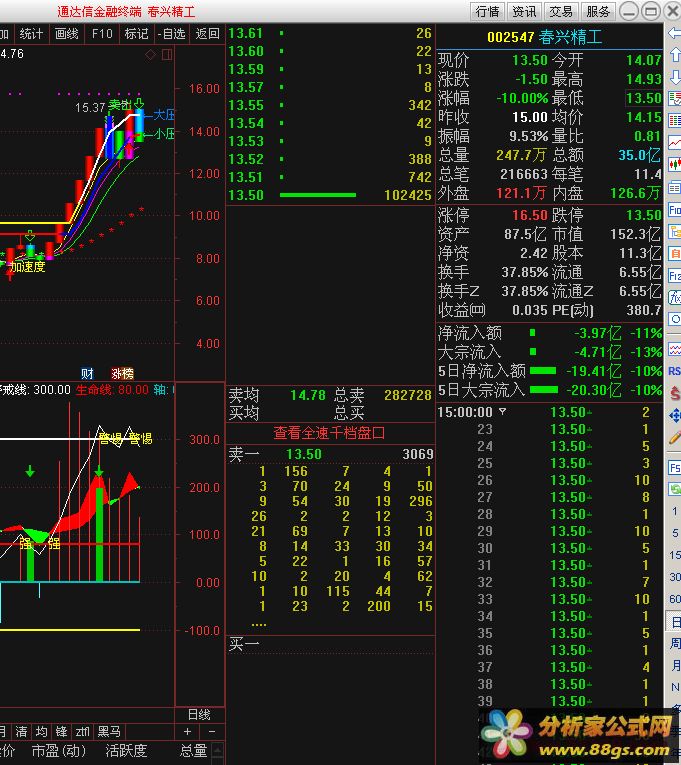Click the -自选 remove-from-watchlist button

pyautogui.click(x=171, y=34)
